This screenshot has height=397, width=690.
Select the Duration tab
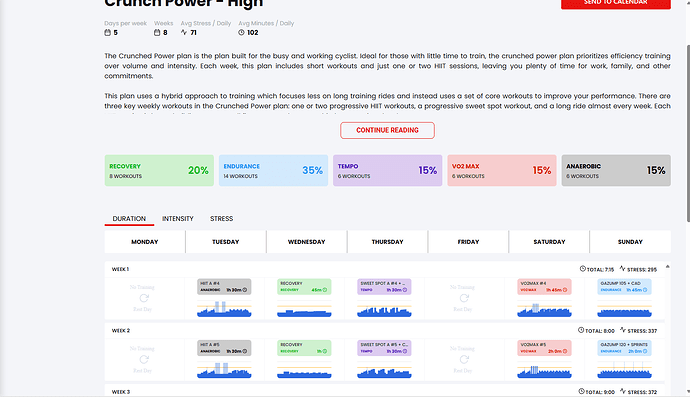(x=129, y=219)
